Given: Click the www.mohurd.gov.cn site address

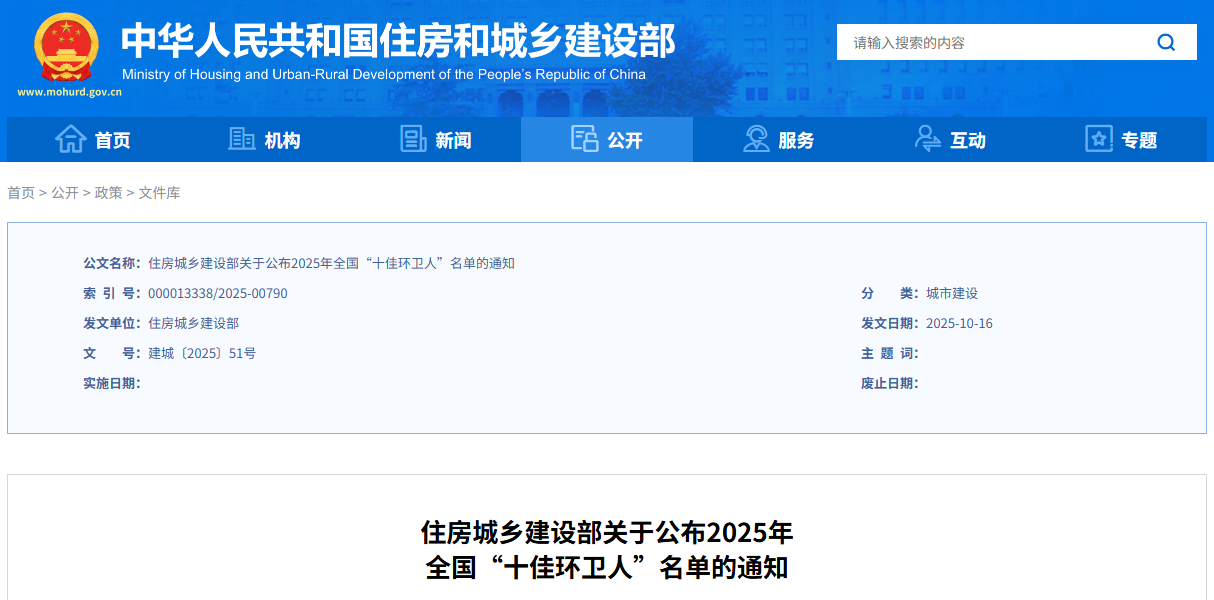Looking at the screenshot, I should pyautogui.click(x=69, y=92).
